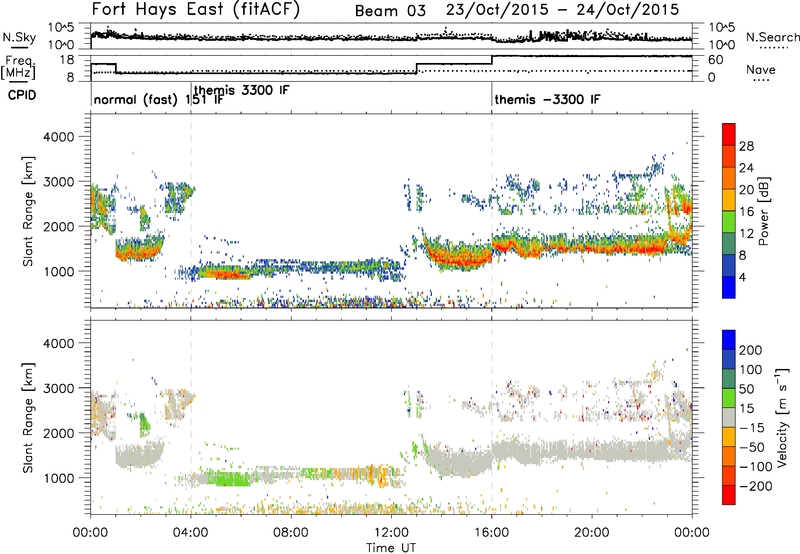Click the dashed 16:00 marker in power panel
This screenshot has width=800, height=554.
tap(492, 211)
